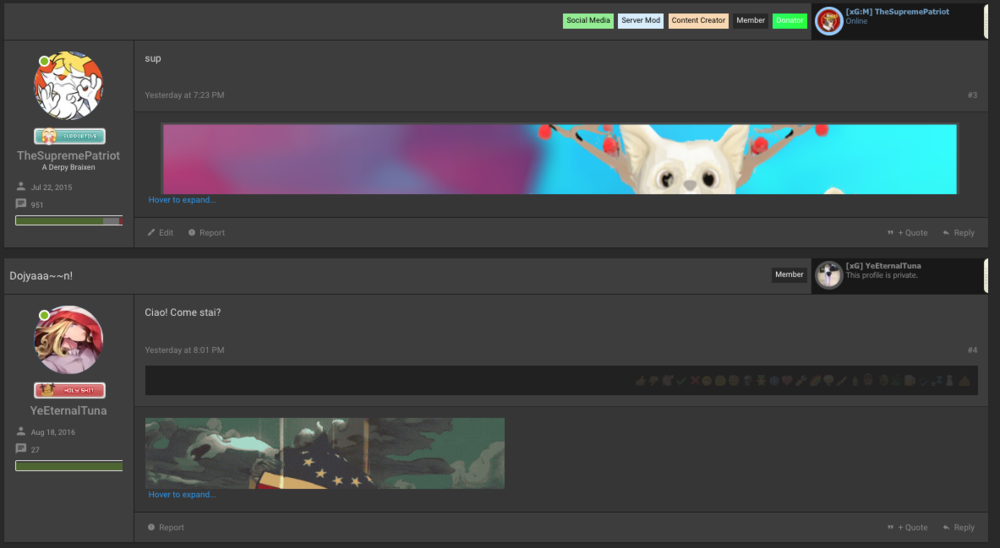1000x548 pixels.
Task: Open TheSupremePatriot's forum username link
Action: point(68,155)
